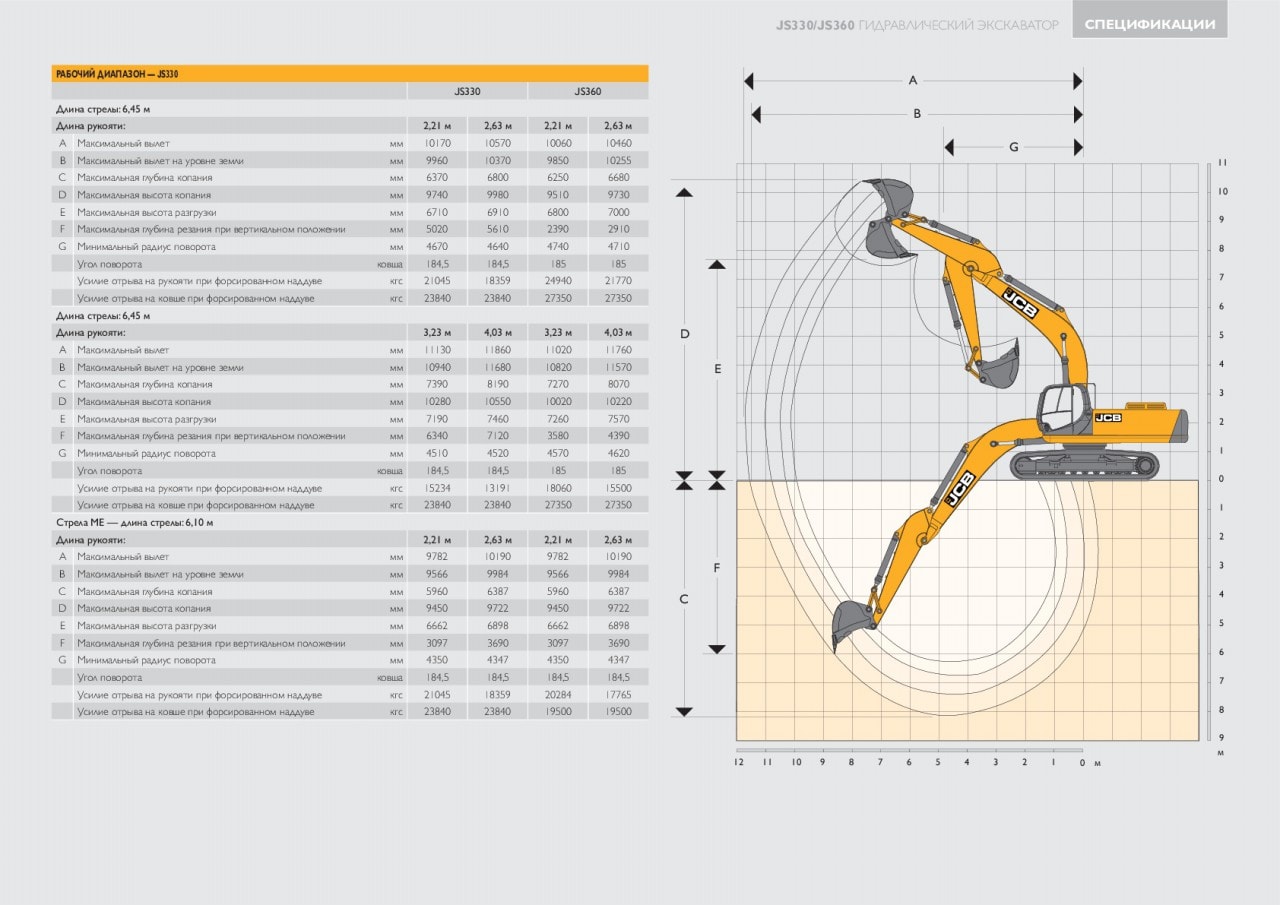Click the value 10170 in the table

[x=437, y=143]
